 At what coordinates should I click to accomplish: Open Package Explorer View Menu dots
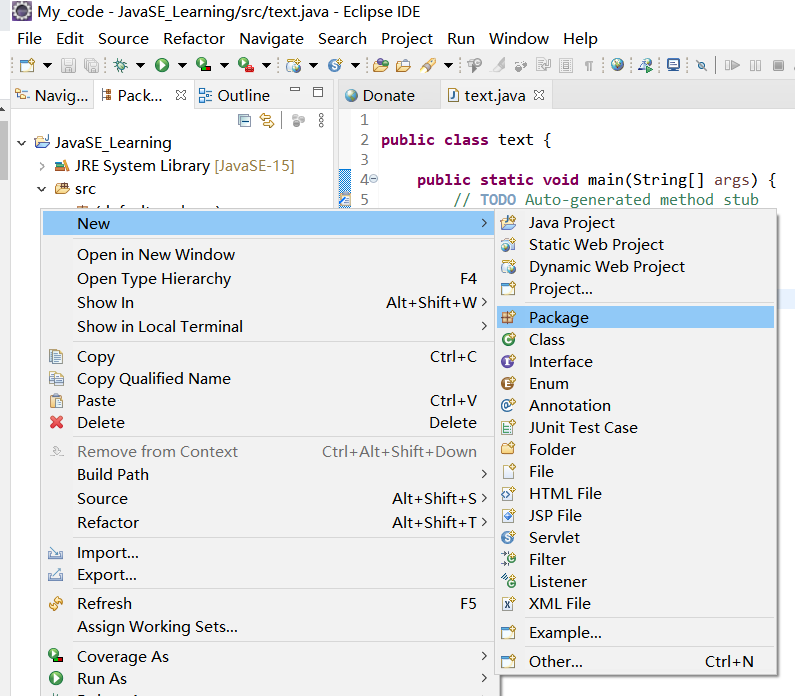click(321, 120)
